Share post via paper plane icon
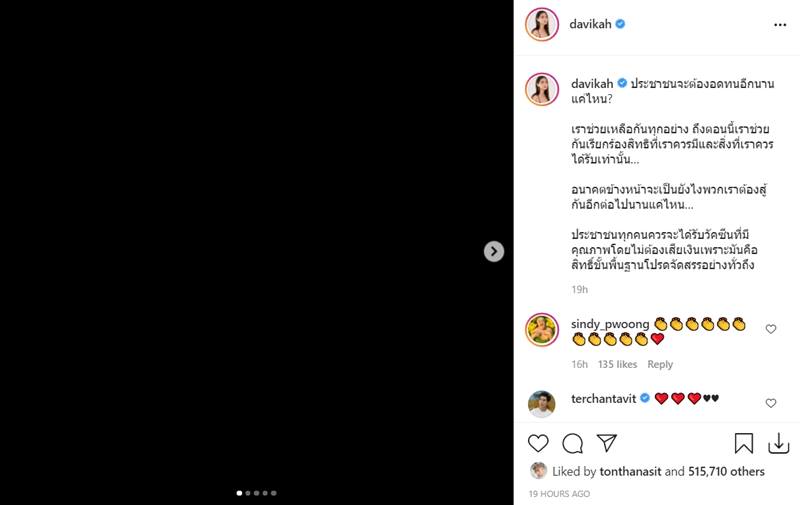Image resolution: width=800 pixels, height=505 pixels. (606, 443)
